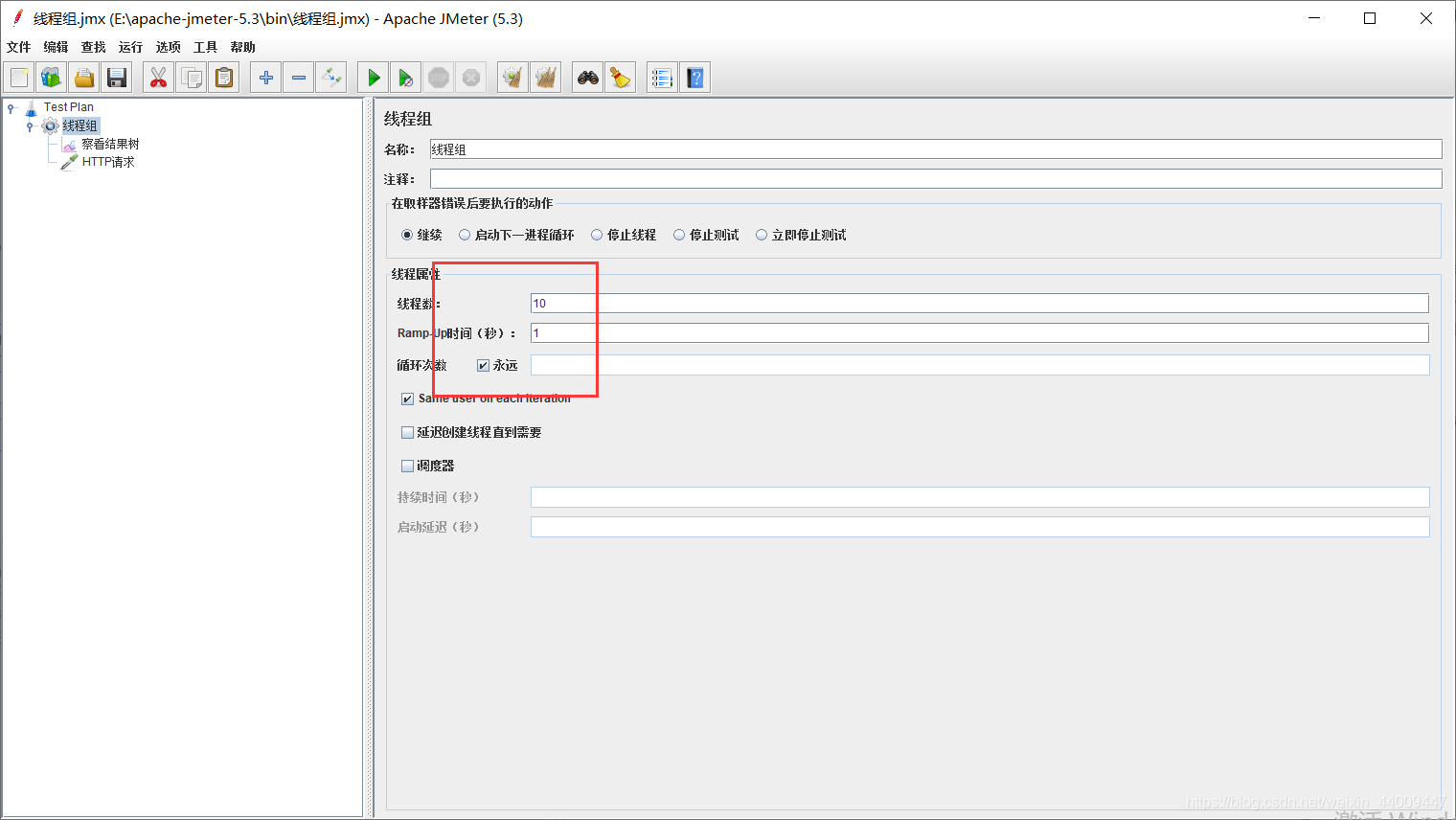Click the Shutdown test icon
1456x820 pixels.
click(x=471, y=78)
